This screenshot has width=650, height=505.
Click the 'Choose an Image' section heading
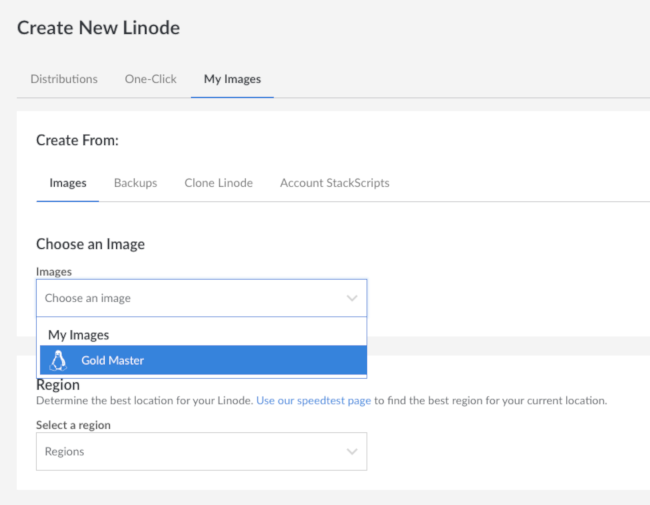90,244
